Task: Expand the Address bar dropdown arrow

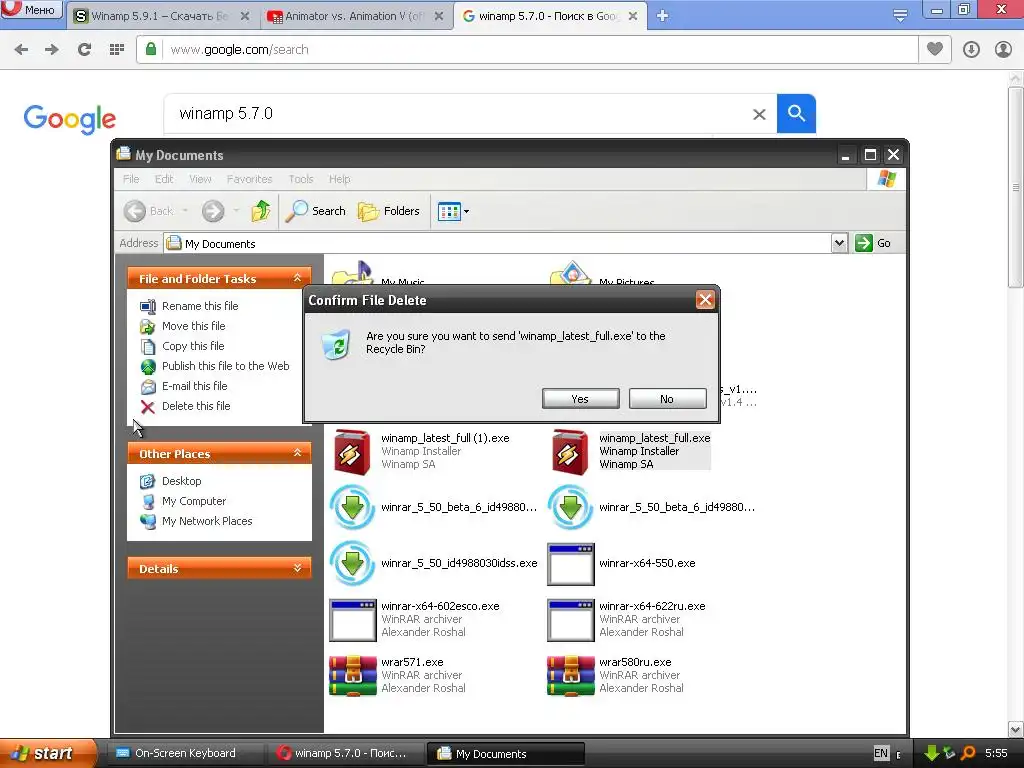Action: [839, 243]
